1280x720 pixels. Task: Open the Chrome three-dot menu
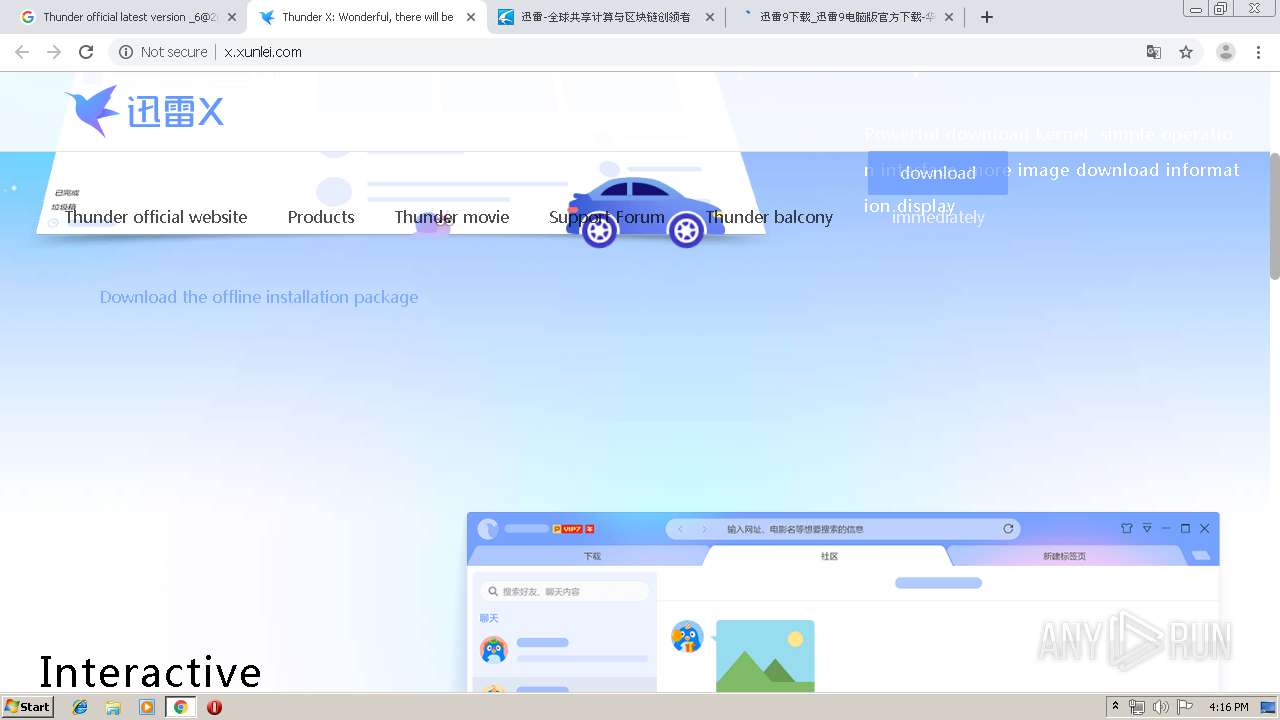[x=1259, y=52]
